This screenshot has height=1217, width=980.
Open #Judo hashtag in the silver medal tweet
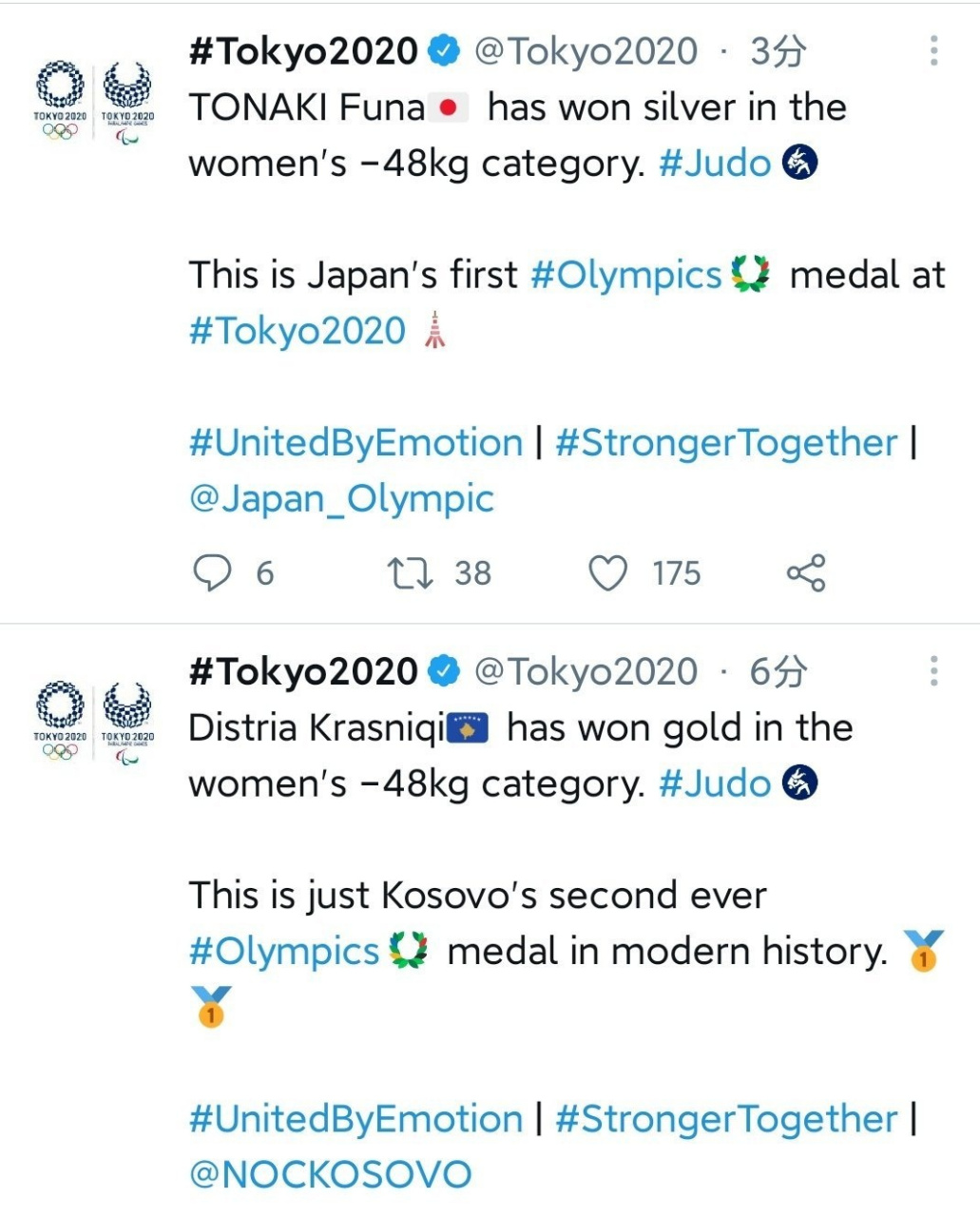coord(715,164)
